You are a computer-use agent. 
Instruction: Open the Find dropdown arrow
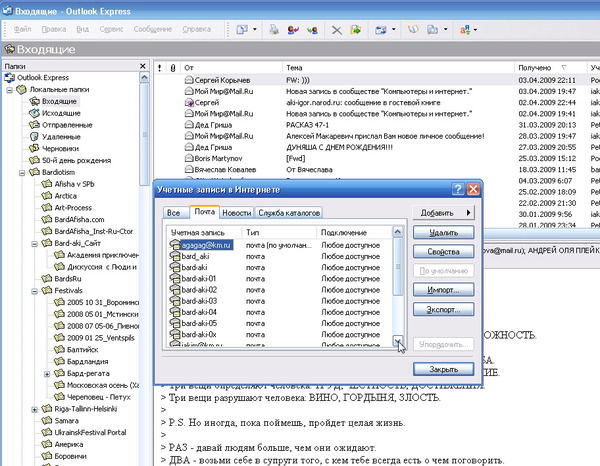445,29
